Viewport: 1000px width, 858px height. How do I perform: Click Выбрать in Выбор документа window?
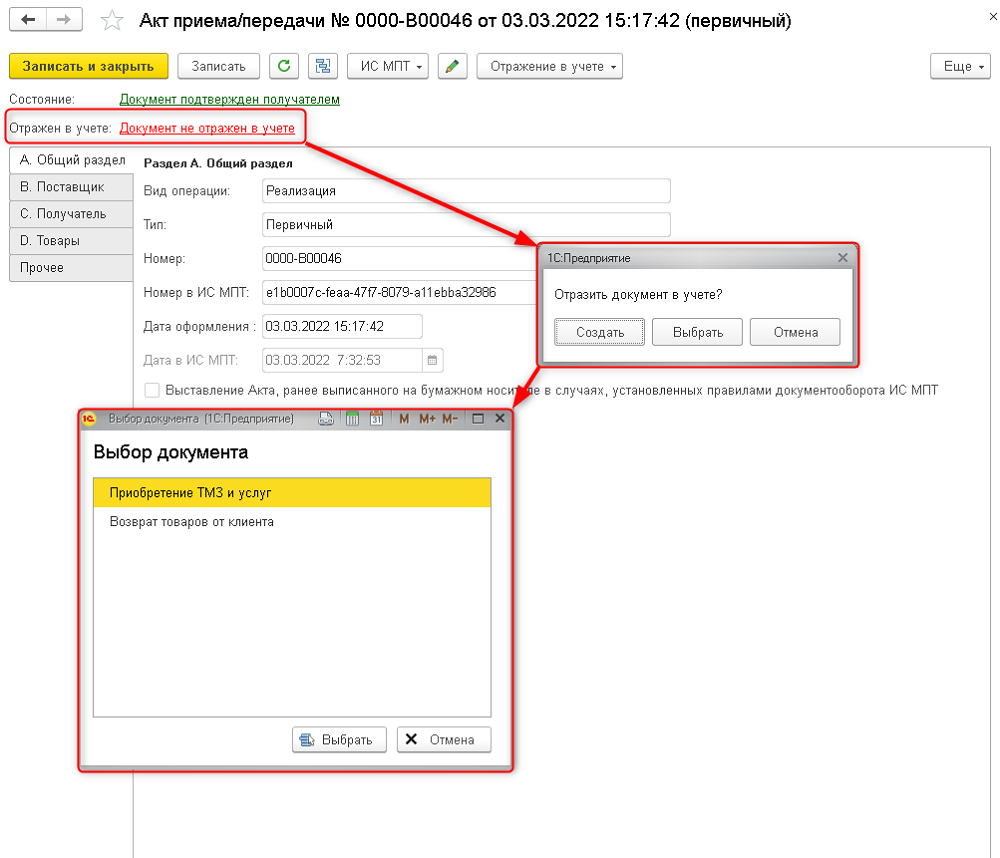tap(339, 739)
